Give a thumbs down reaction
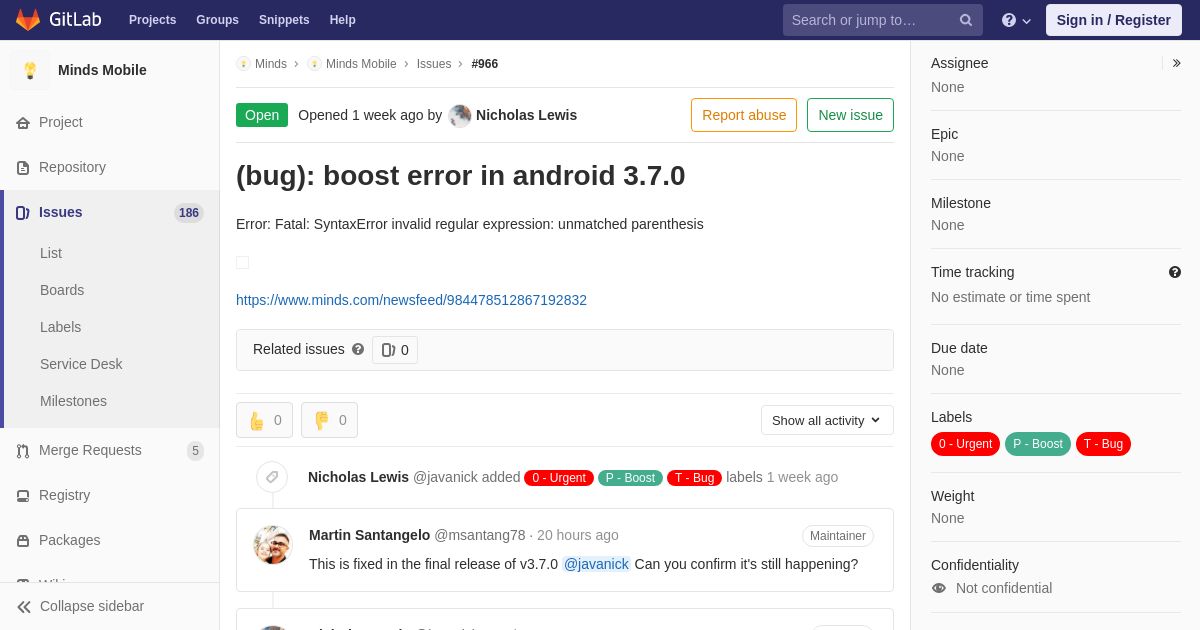1200x630 pixels. pos(329,420)
